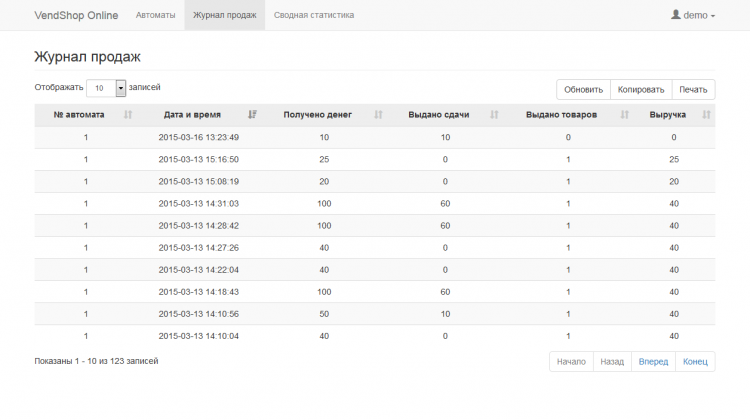Click sort icon in Выручка column
Image resolution: width=750 pixels, height=420 pixels.
pyautogui.click(x=706, y=115)
